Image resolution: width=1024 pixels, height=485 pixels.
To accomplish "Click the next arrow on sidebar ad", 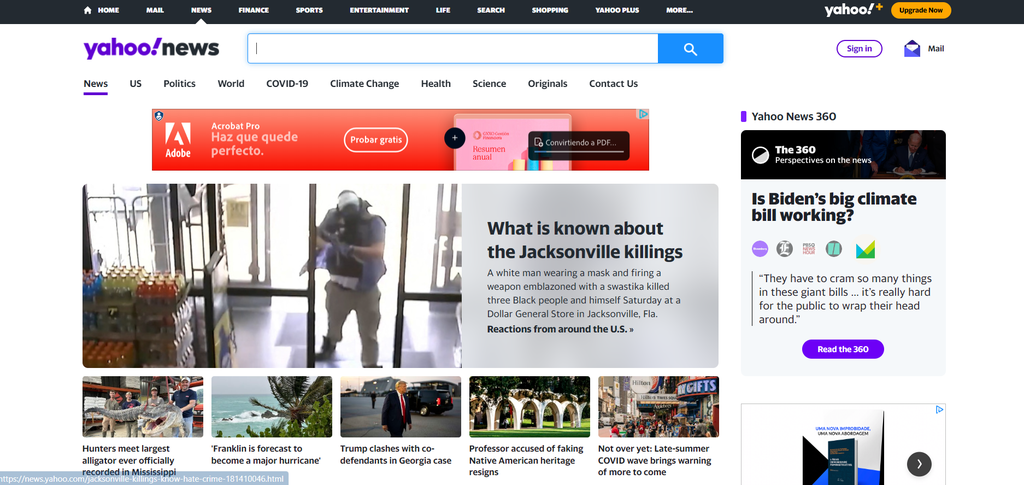I will [918, 463].
